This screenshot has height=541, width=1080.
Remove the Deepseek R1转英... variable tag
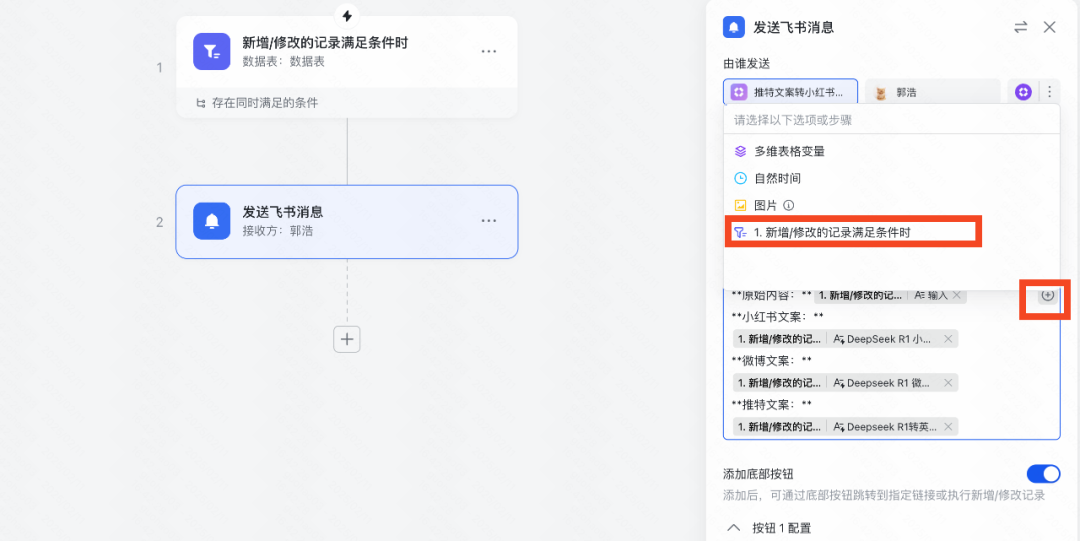tap(948, 427)
